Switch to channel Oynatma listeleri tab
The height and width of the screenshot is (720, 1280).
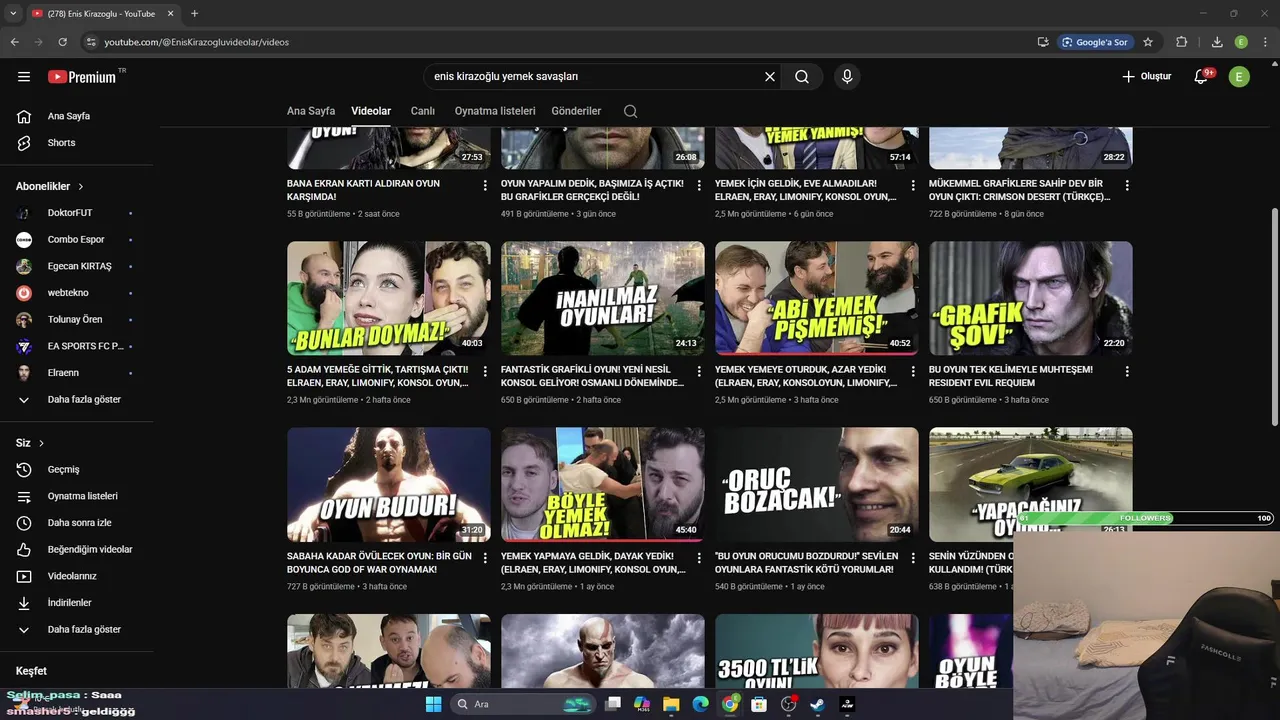click(495, 111)
